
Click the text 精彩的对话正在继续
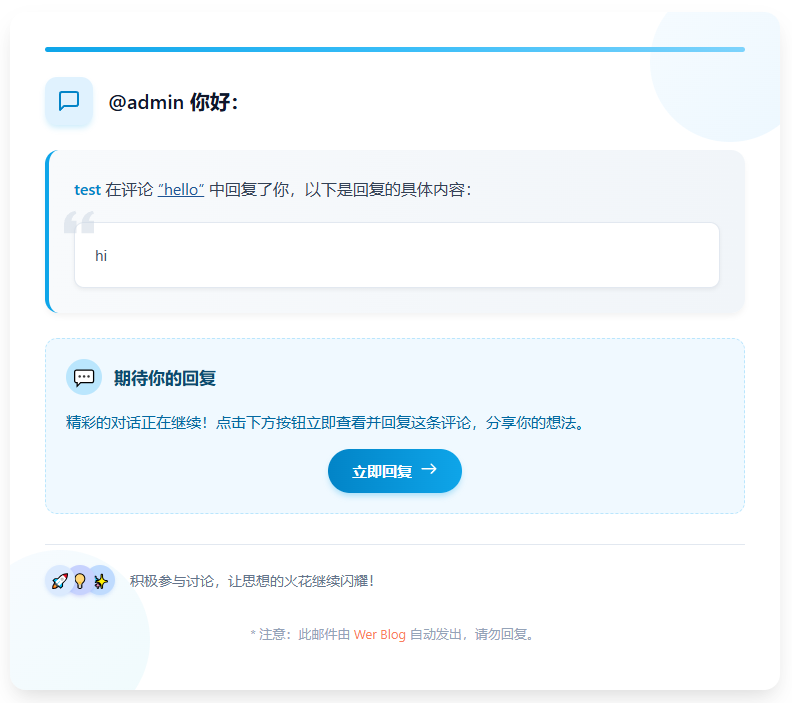[x=133, y=423]
